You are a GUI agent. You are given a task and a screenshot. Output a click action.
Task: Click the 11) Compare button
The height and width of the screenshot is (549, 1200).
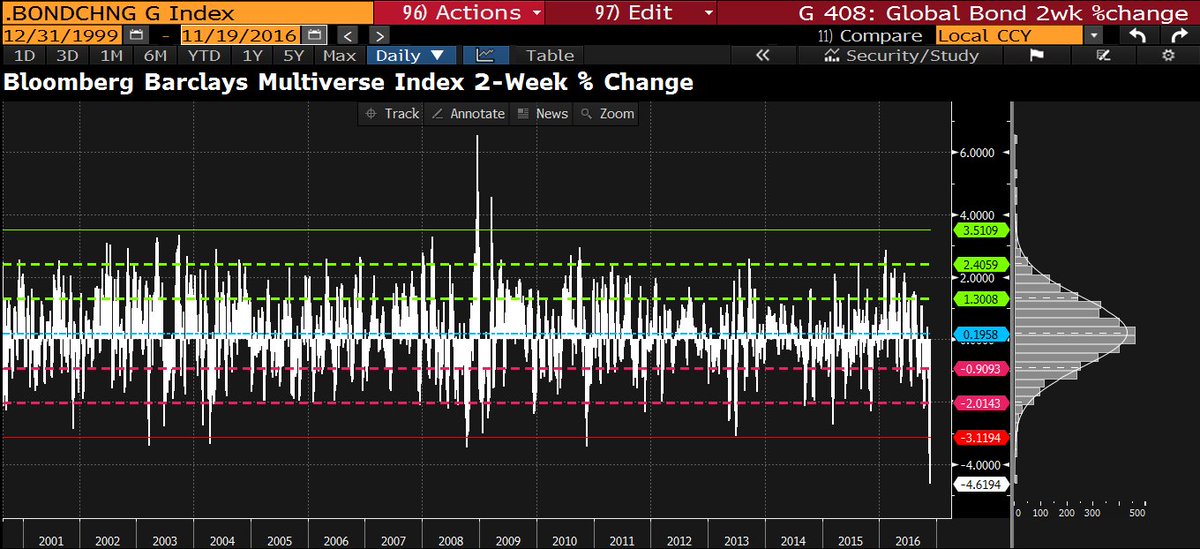coord(869,36)
